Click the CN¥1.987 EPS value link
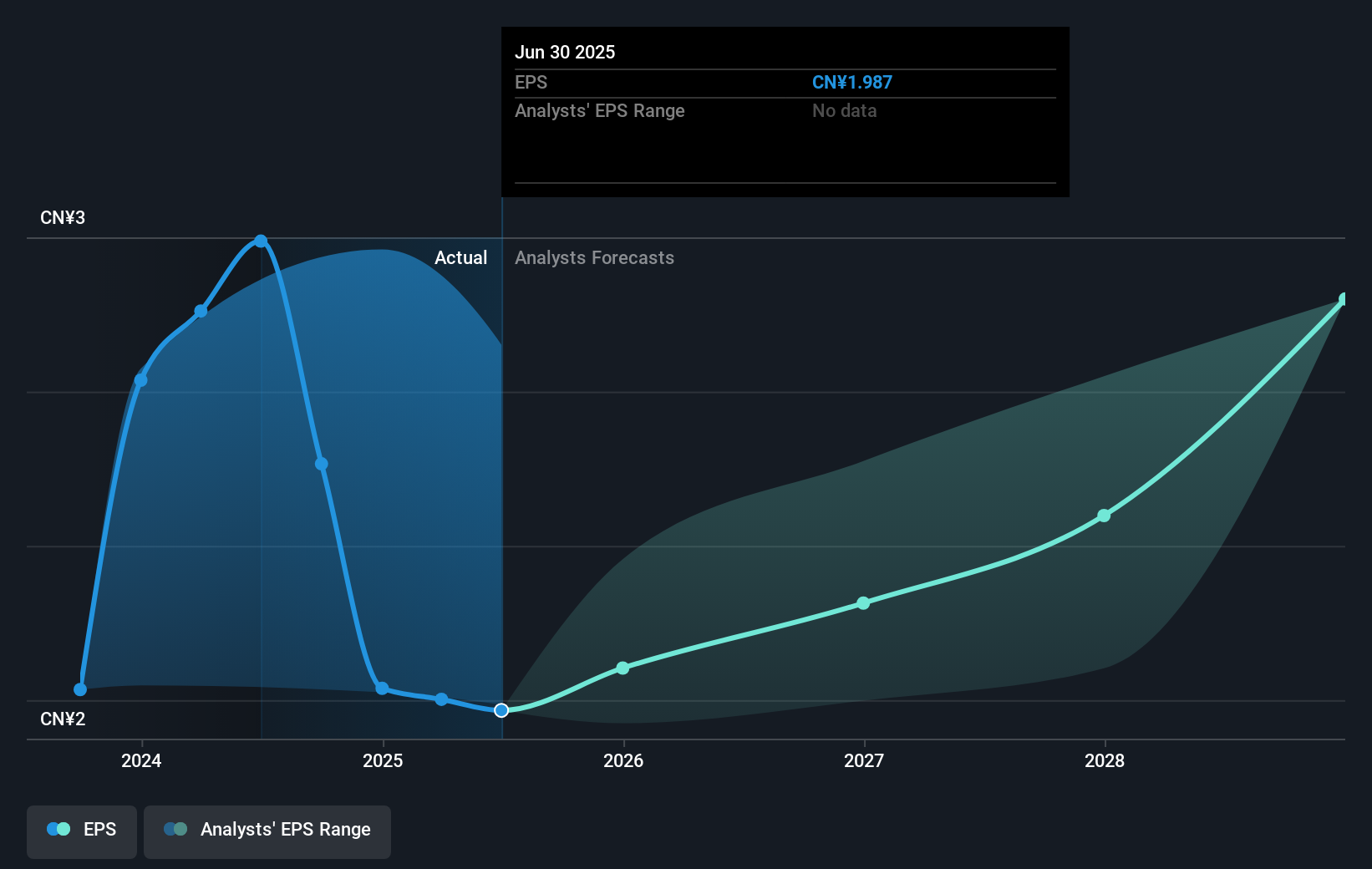1372x869 pixels. (x=852, y=82)
